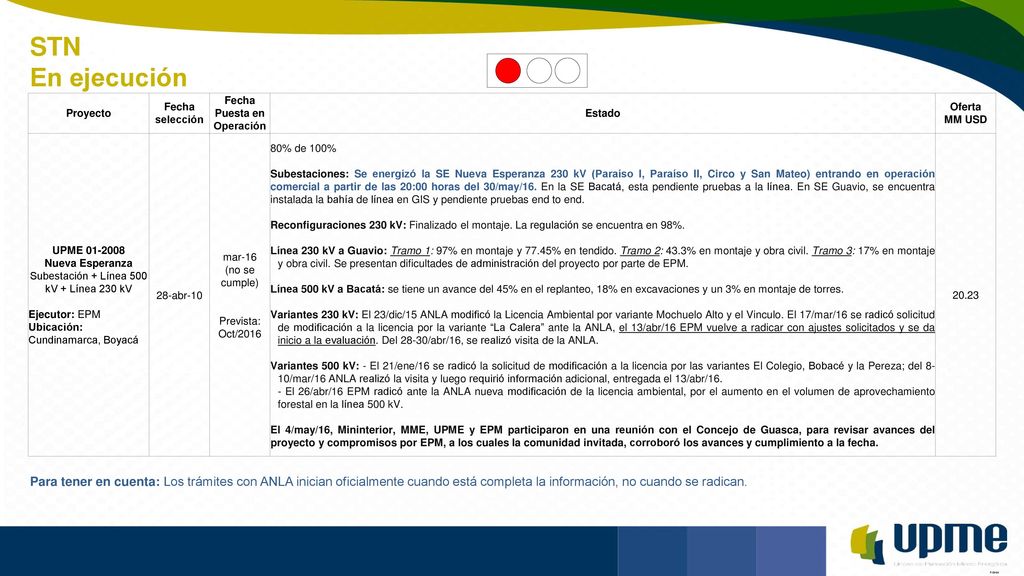The image size is (1024, 576).
Task: Click the '28-abr-10' date cell
Action: [179, 295]
